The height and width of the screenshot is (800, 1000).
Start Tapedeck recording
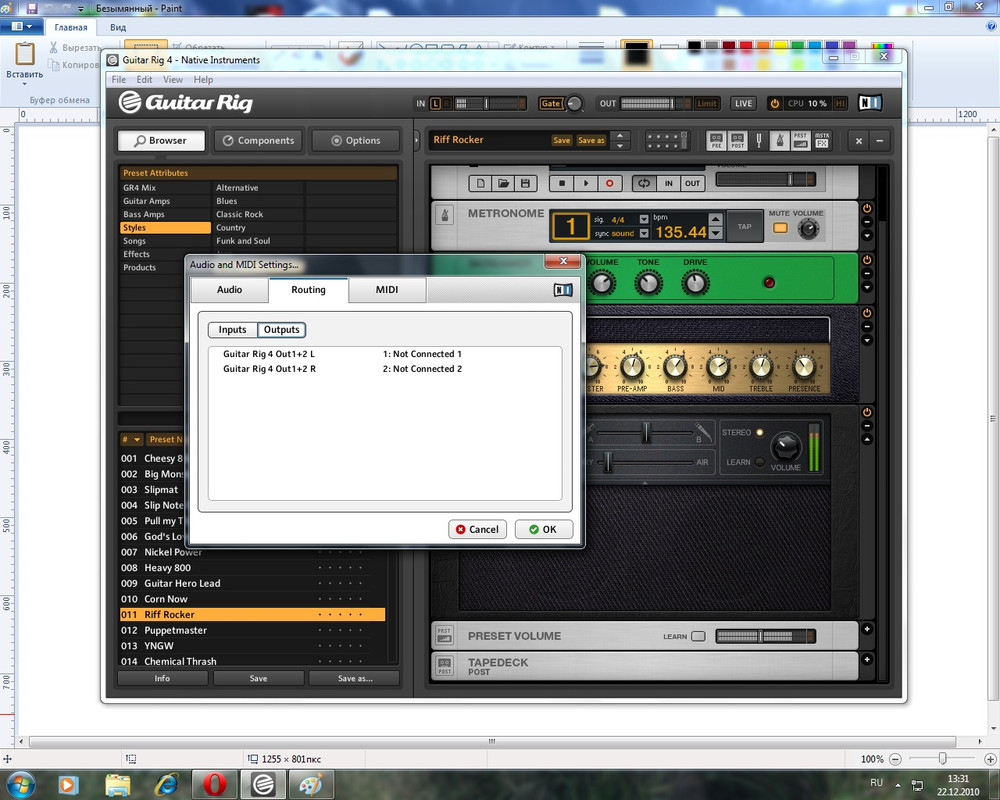610,184
